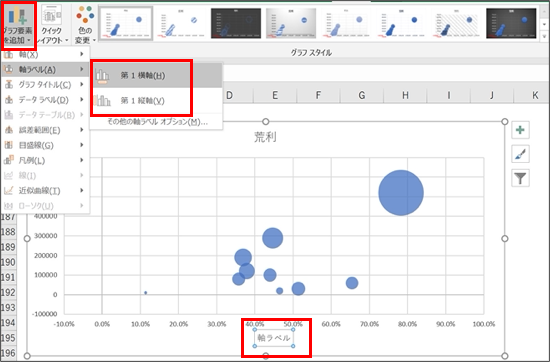Open the 軸(X) submenu
Viewport: 550px width, 362px height.
pos(45,54)
